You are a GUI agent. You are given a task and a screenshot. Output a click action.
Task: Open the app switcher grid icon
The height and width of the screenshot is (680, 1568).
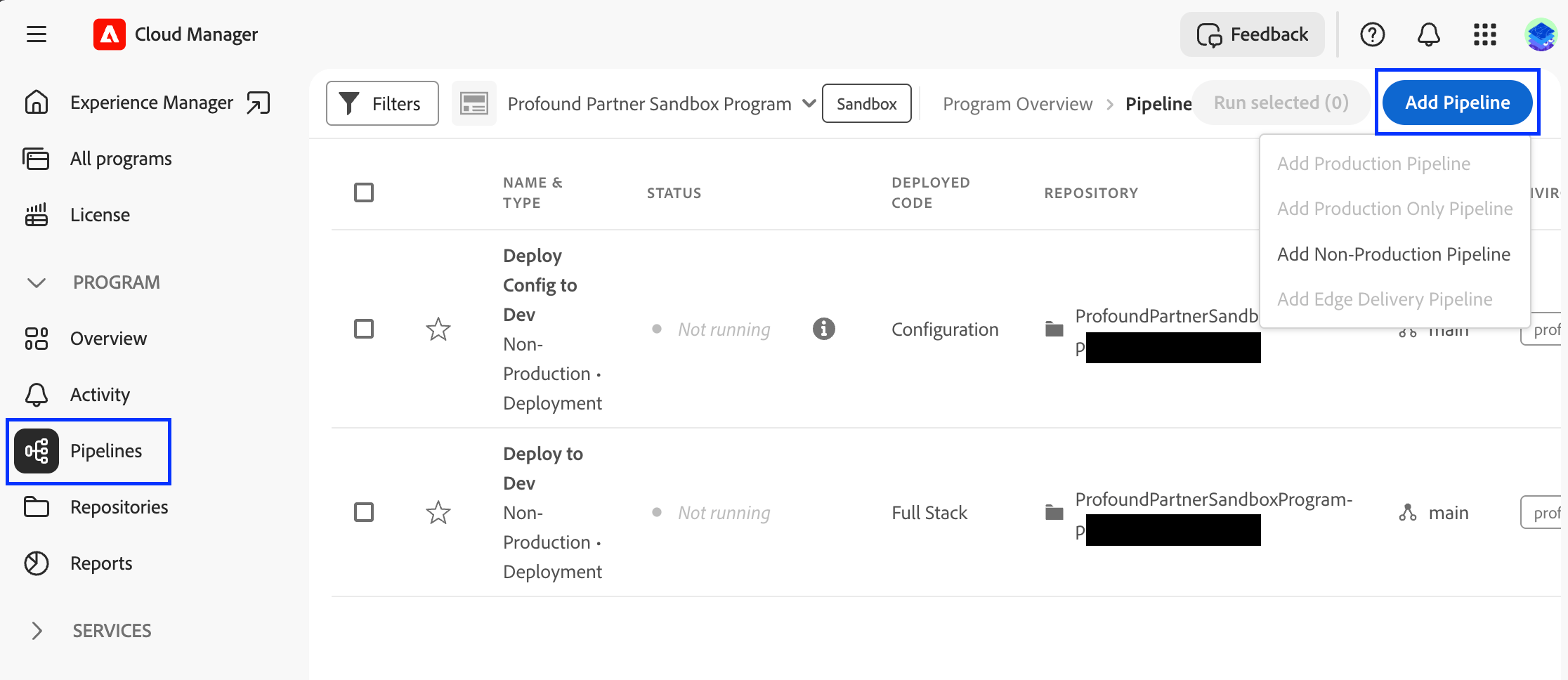tap(1484, 34)
